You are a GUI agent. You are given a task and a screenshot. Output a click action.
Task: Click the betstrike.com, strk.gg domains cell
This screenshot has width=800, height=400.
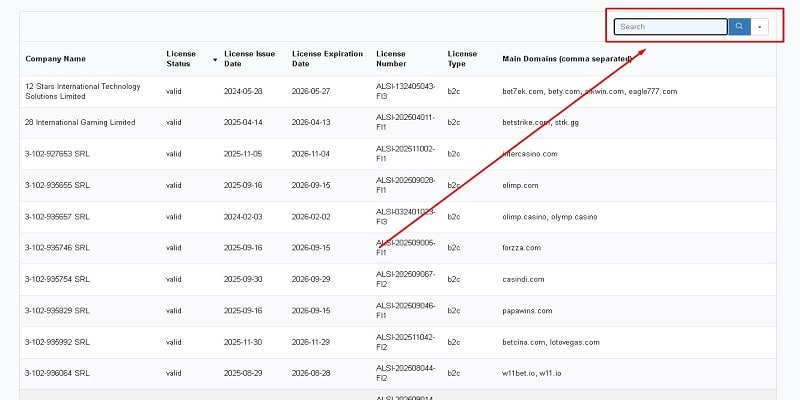(540, 122)
